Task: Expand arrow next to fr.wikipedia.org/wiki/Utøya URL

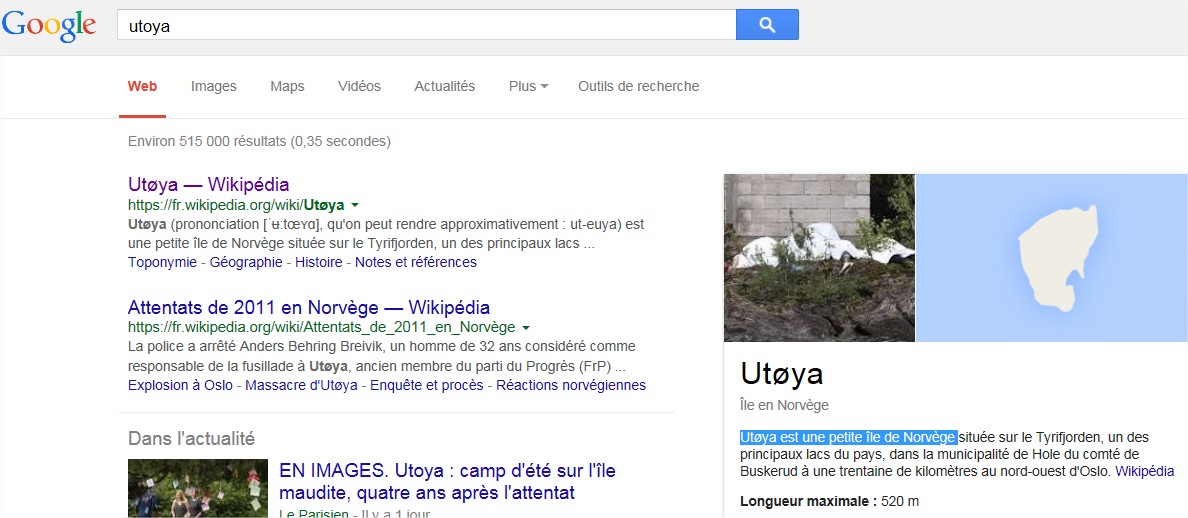Action: click(355, 205)
